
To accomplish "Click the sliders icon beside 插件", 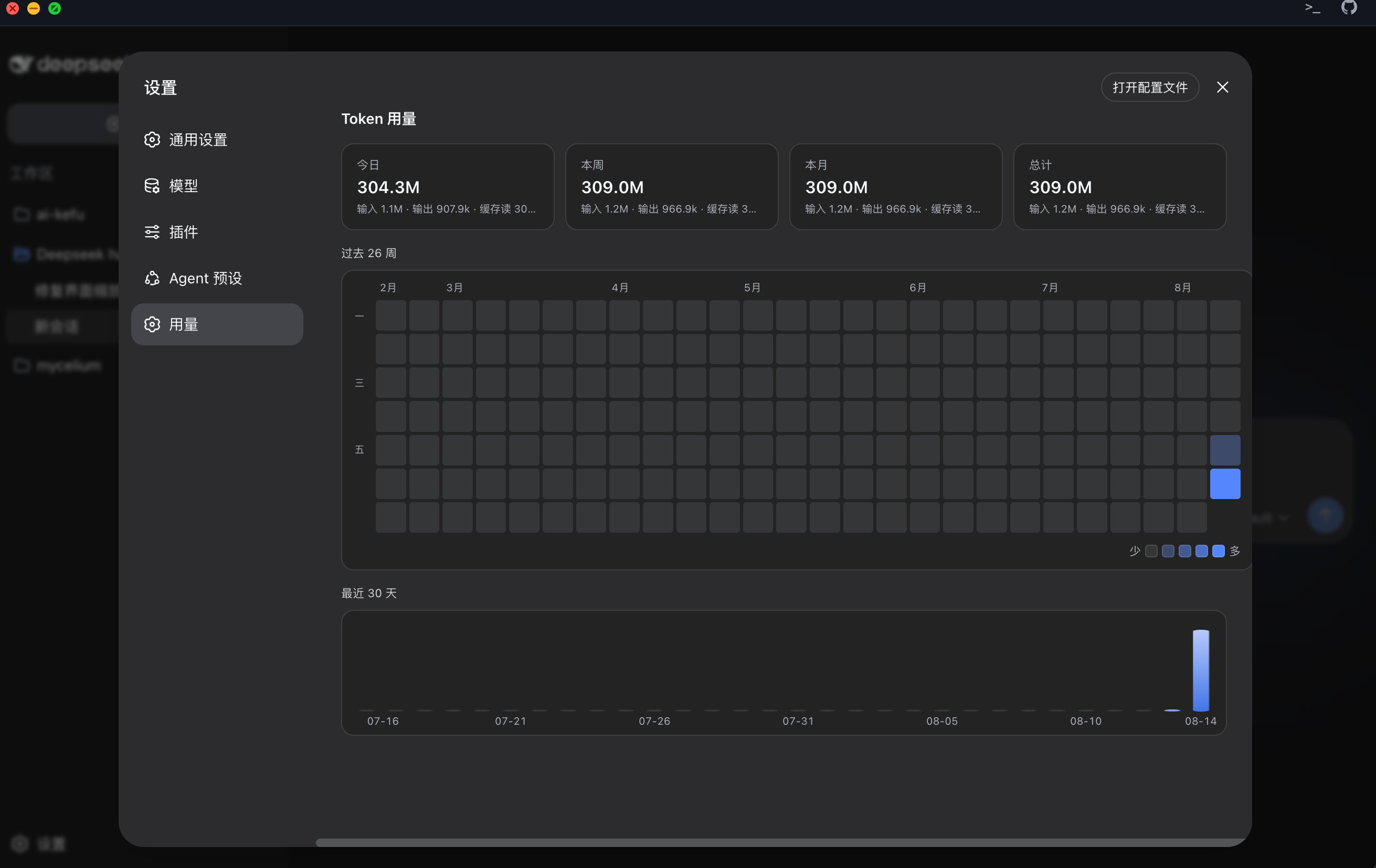I will (152, 232).
